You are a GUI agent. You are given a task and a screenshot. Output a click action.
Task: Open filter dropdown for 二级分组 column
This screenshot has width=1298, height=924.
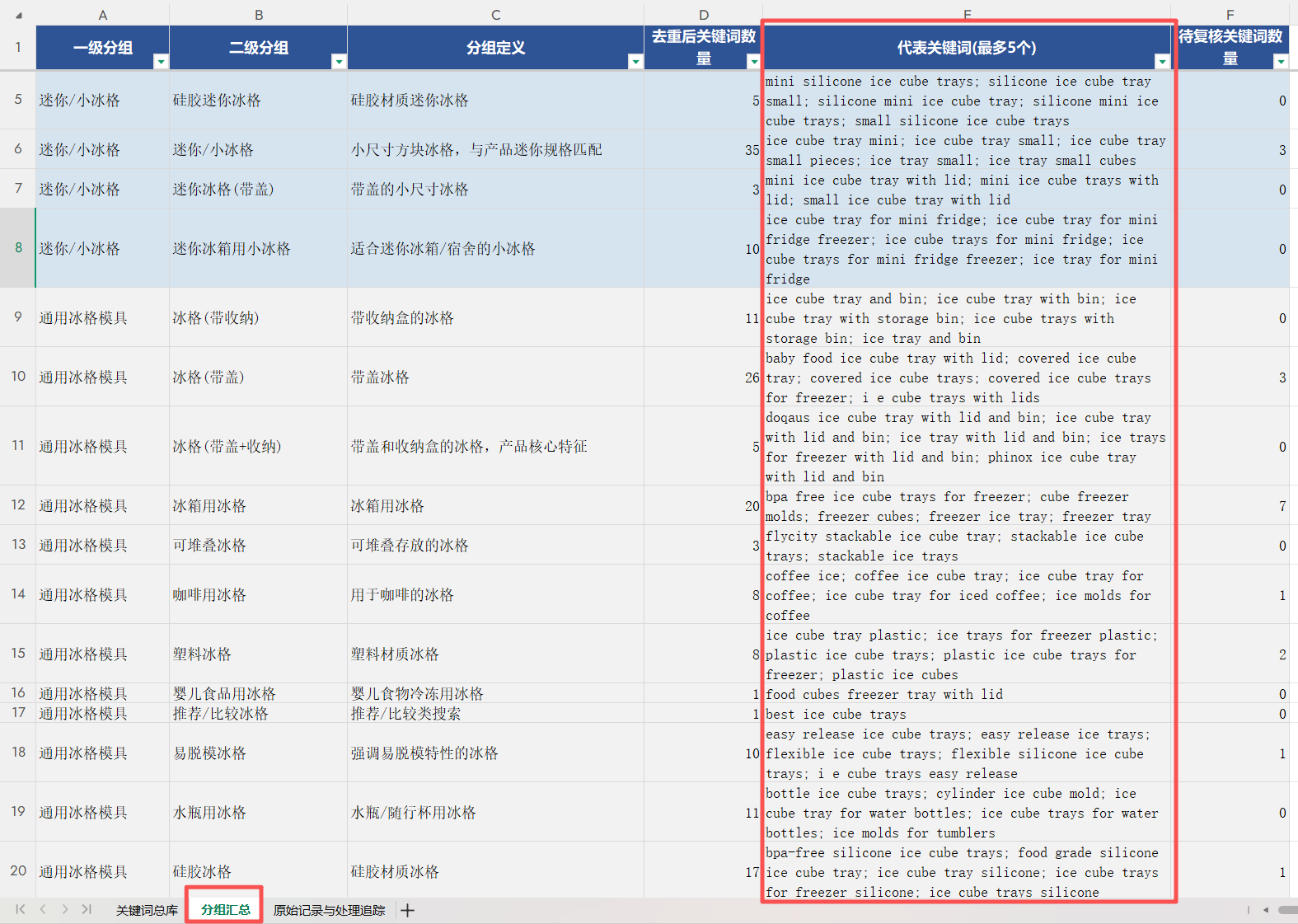(339, 62)
